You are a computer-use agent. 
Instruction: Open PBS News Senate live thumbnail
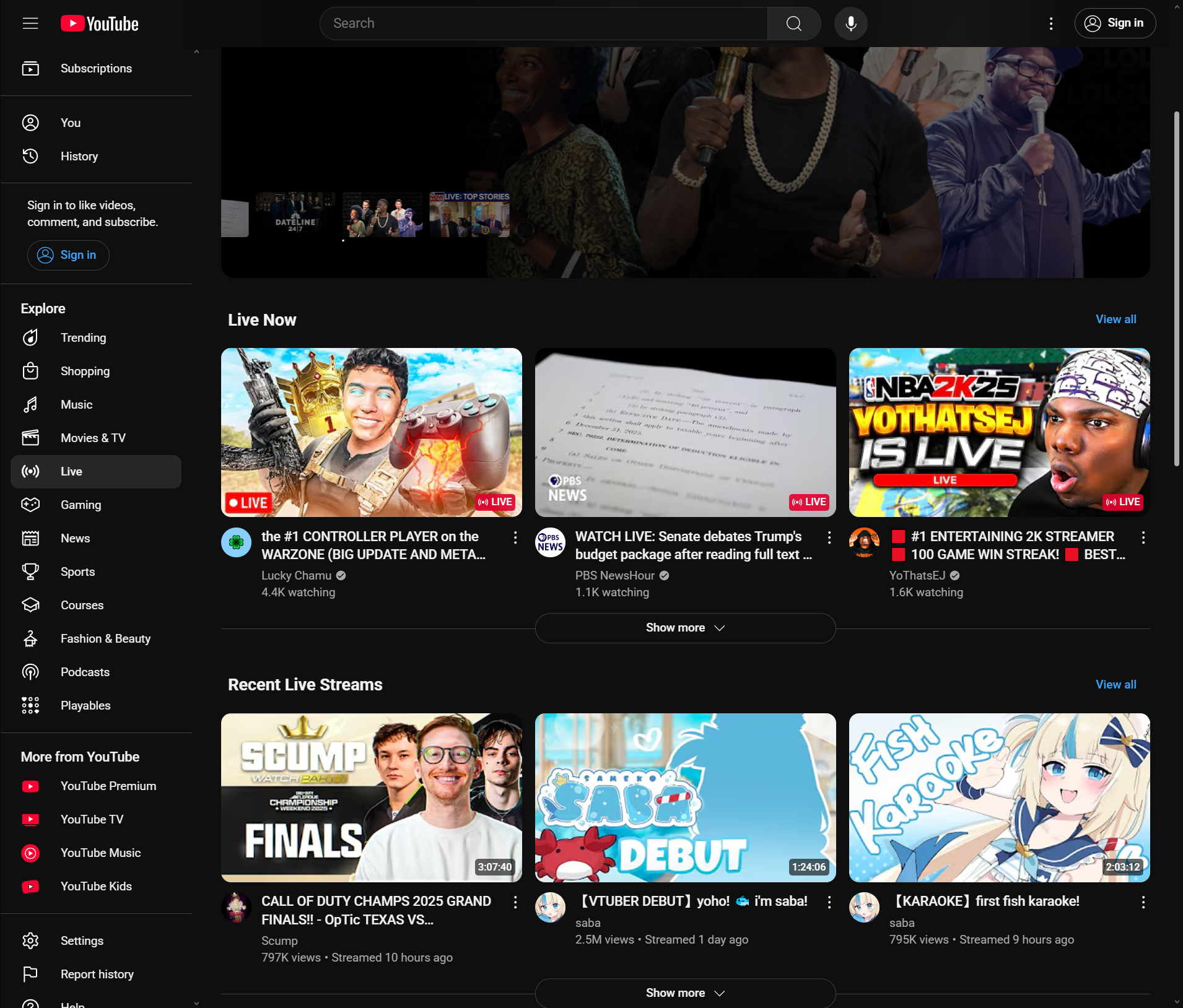click(x=685, y=432)
